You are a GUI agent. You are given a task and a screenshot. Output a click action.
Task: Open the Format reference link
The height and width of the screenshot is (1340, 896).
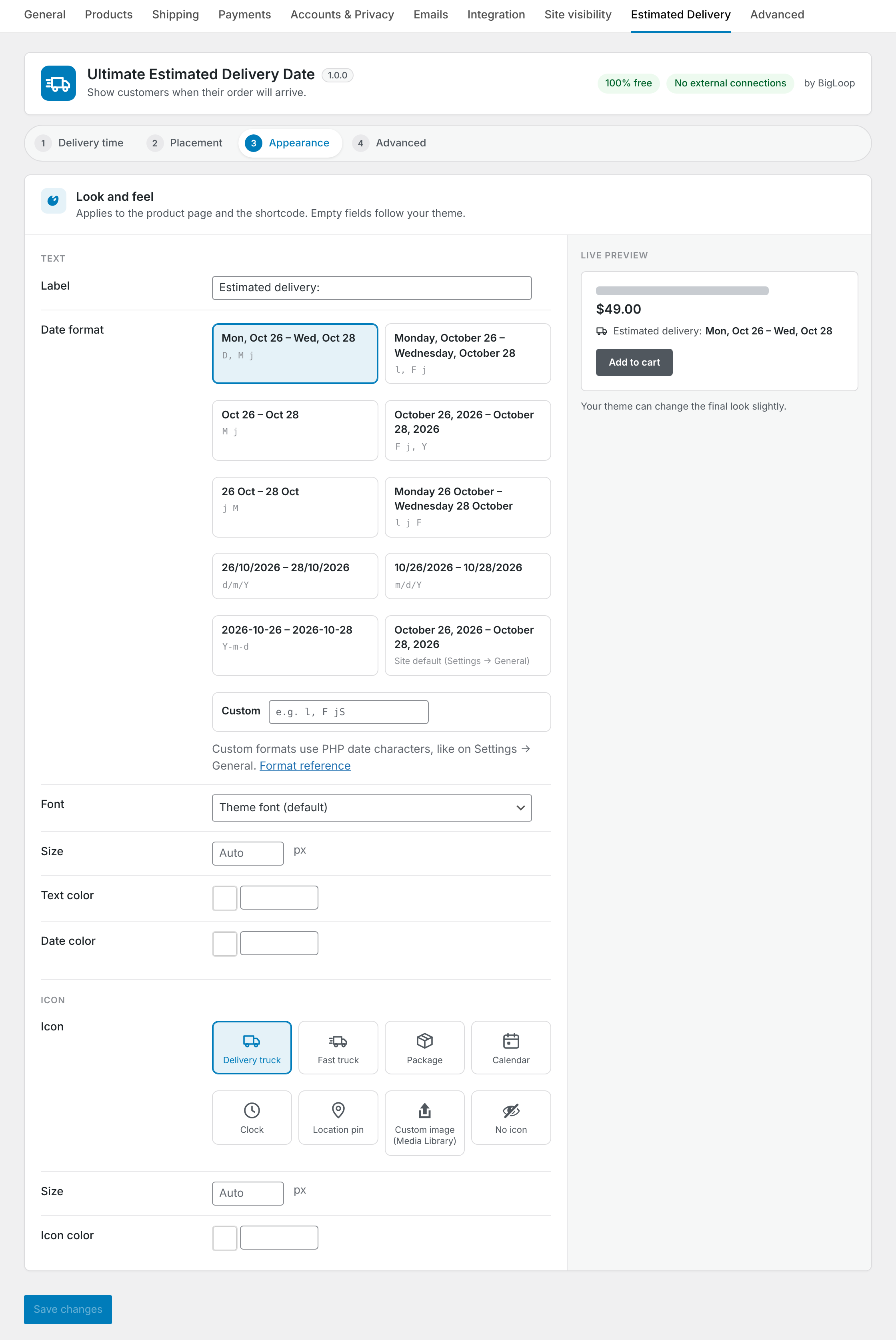click(x=304, y=766)
